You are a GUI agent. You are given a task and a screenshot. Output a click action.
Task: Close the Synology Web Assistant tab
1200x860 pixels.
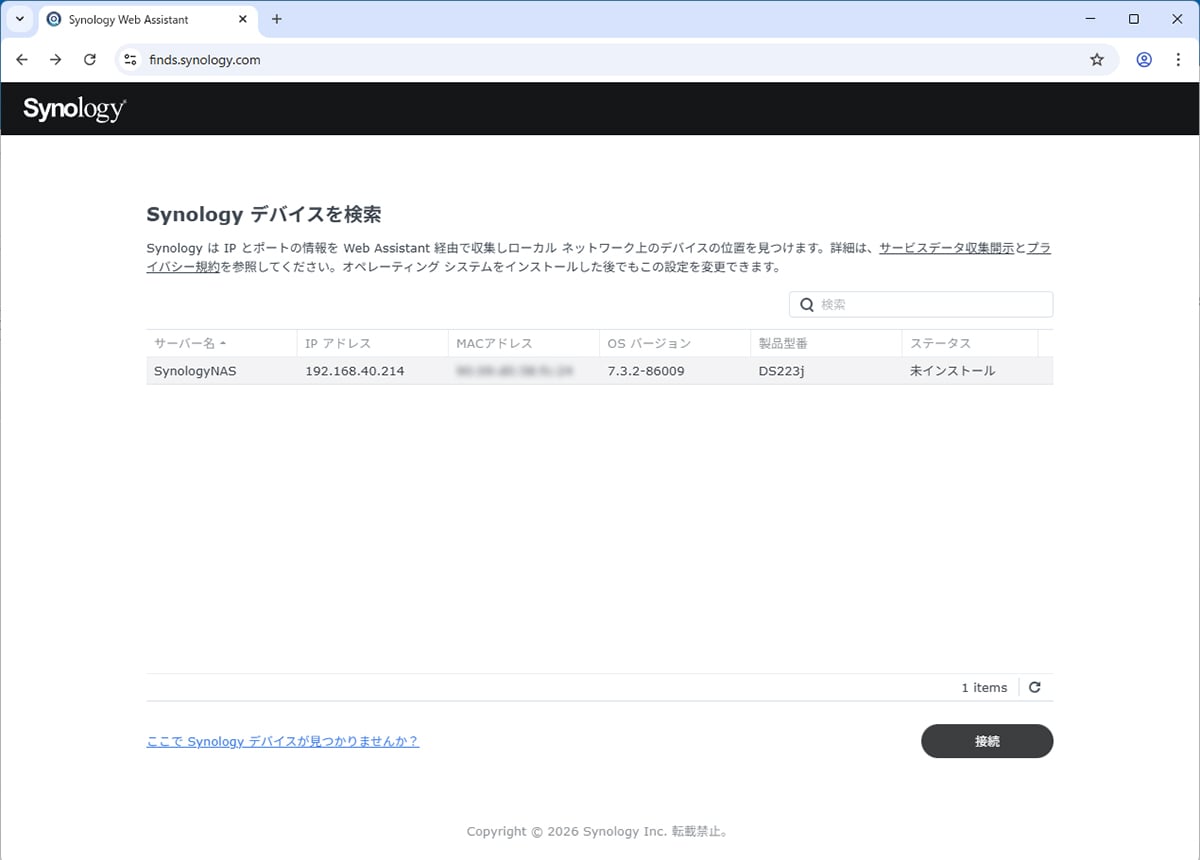pyautogui.click(x=243, y=19)
